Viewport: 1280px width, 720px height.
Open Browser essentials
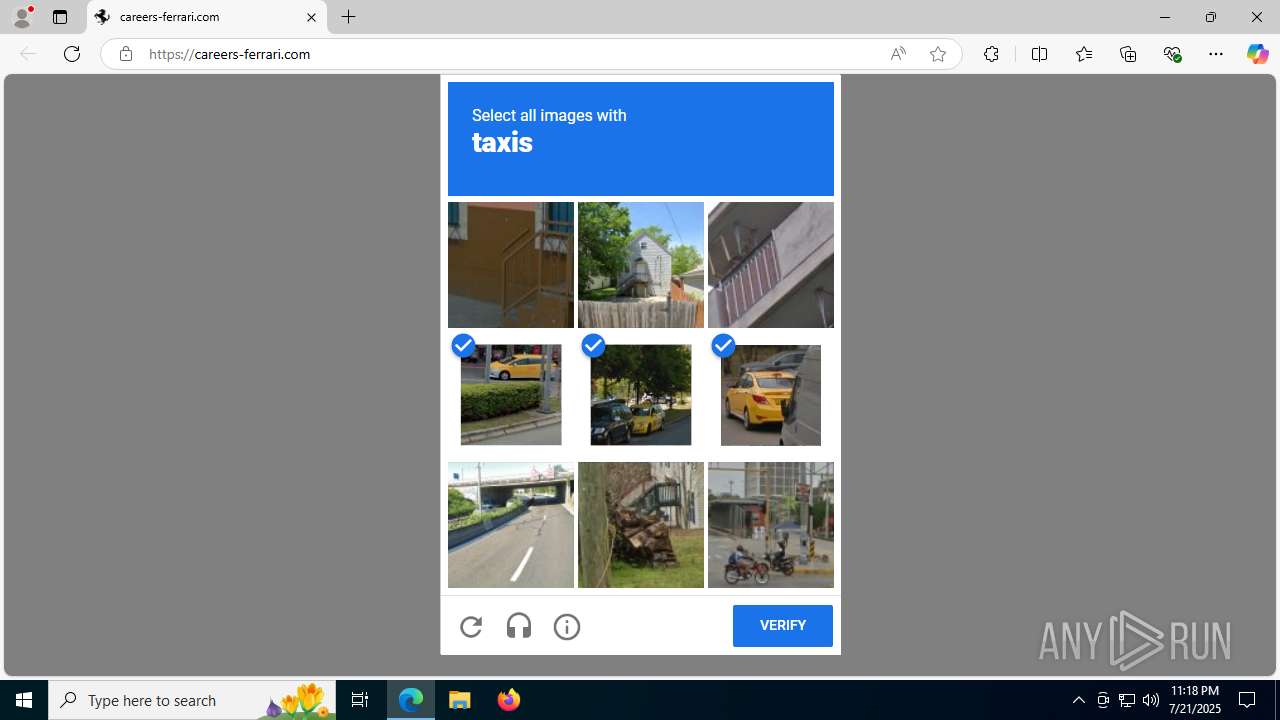(x=1172, y=54)
